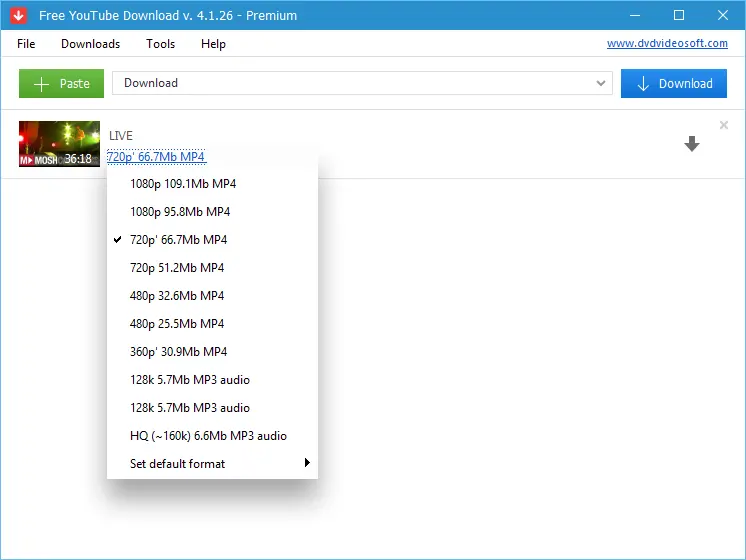
Task: Remove the video using the small X icon
Action: 724,125
